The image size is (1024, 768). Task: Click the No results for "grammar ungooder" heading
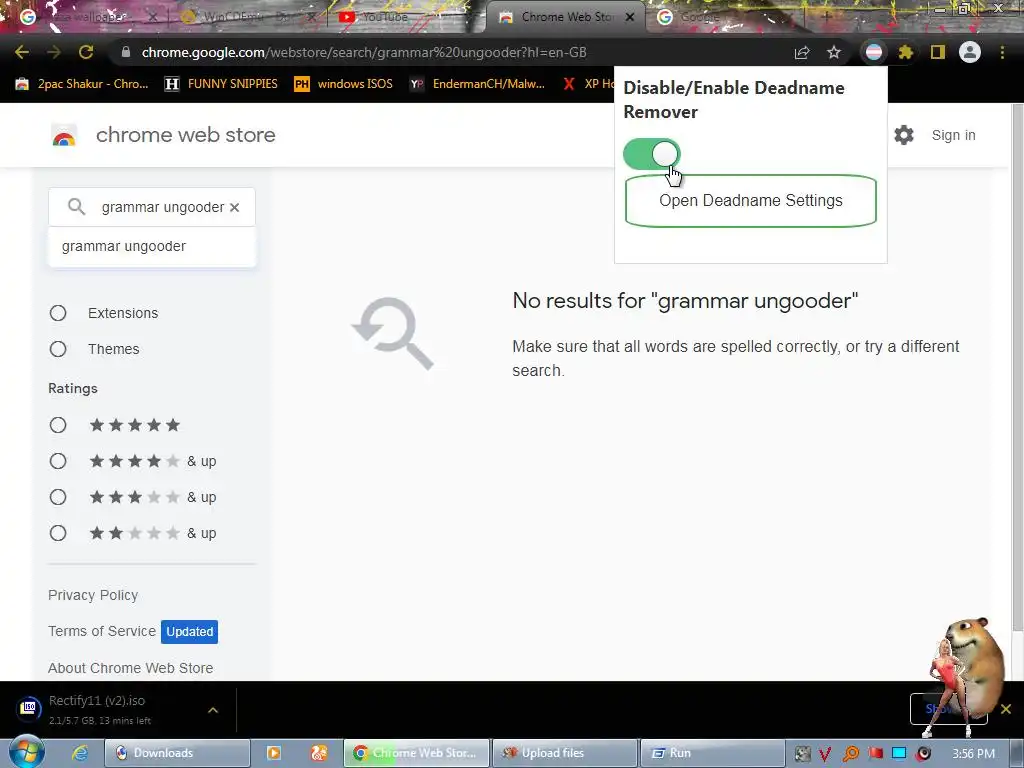click(685, 300)
